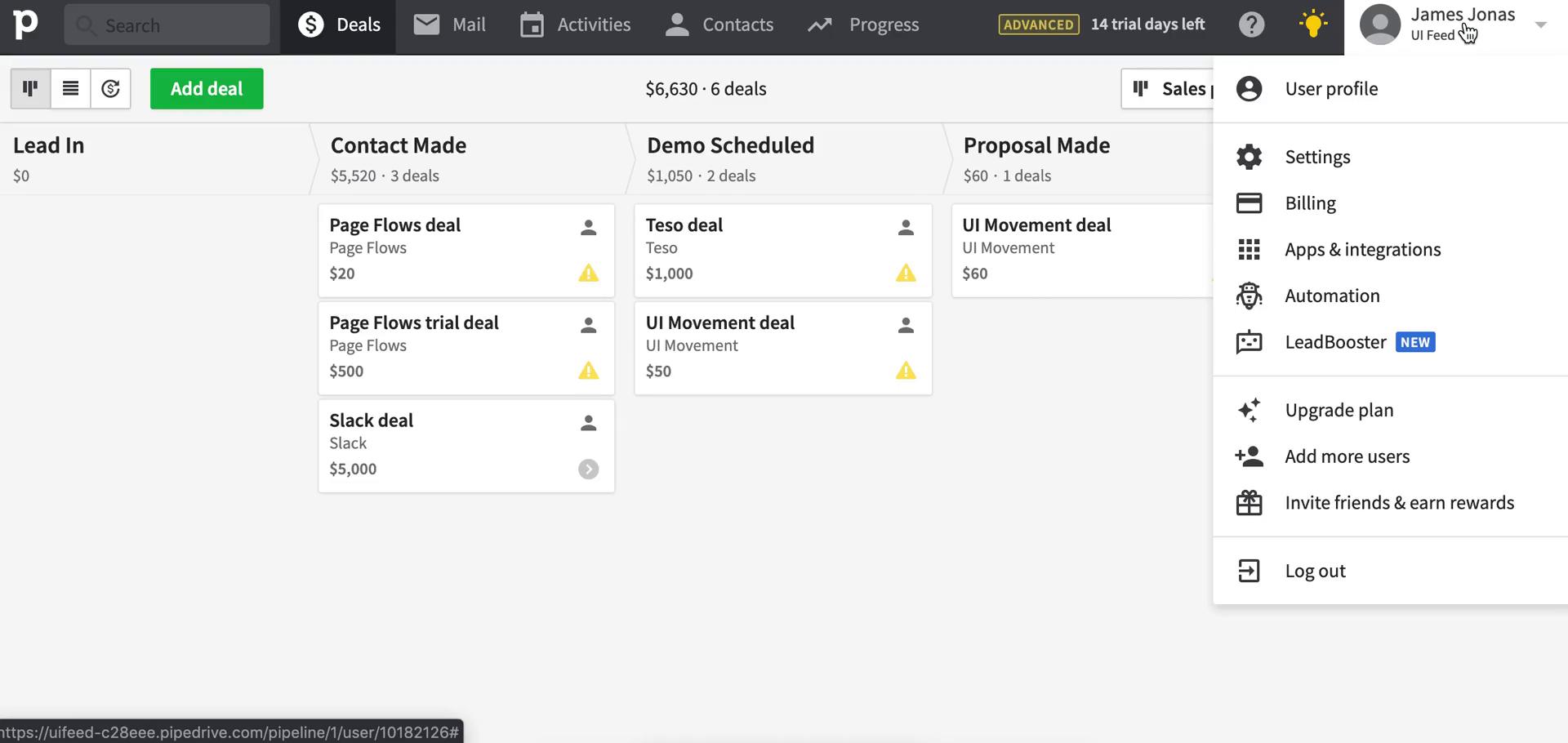
Task: Open the Deals tab
Action: pos(339,25)
